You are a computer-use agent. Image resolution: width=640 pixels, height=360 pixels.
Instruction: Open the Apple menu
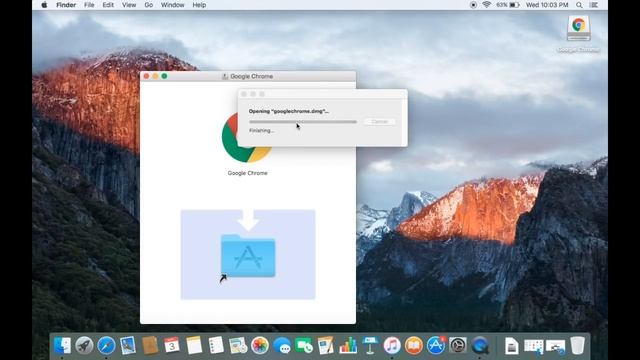pos(44,5)
